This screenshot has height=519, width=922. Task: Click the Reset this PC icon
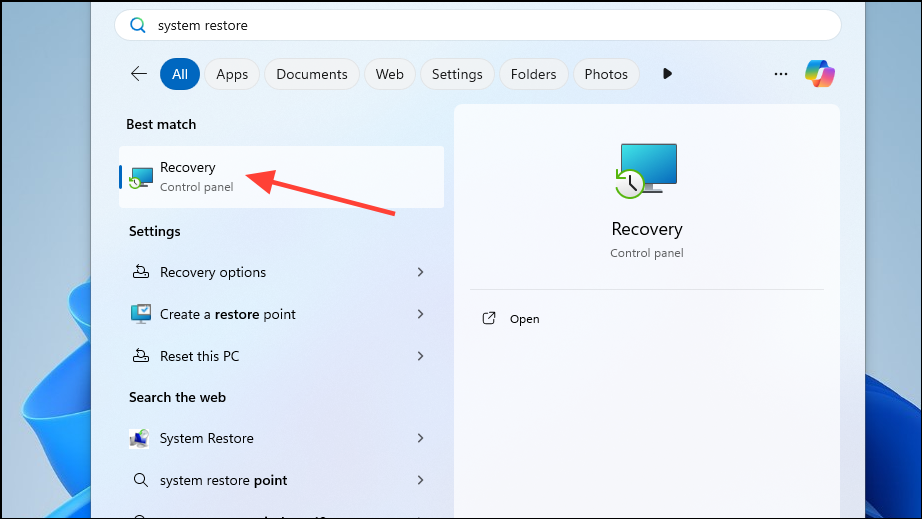[x=141, y=356]
